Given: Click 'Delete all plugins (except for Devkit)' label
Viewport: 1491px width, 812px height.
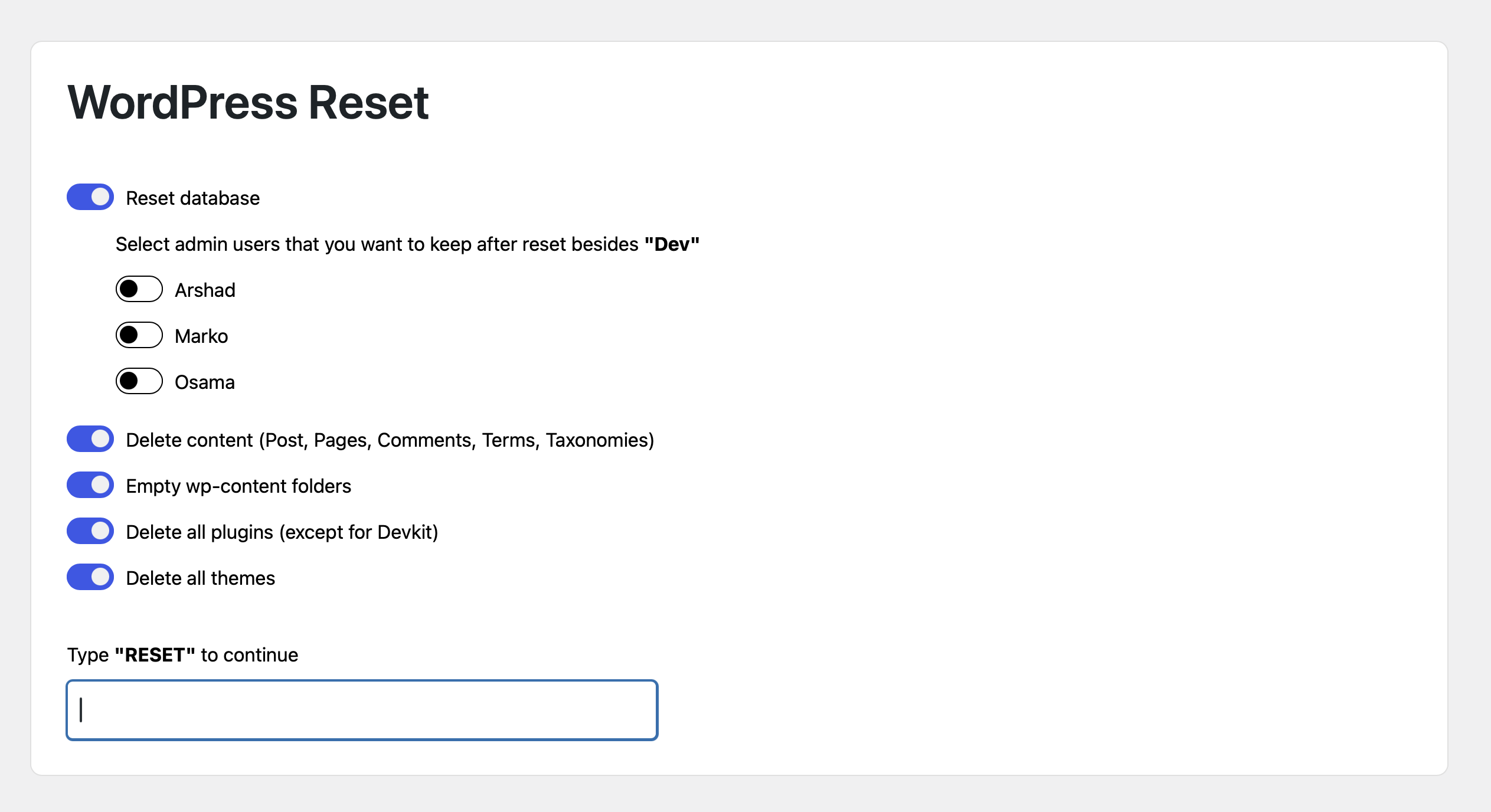Looking at the screenshot, I should point(282,532).
